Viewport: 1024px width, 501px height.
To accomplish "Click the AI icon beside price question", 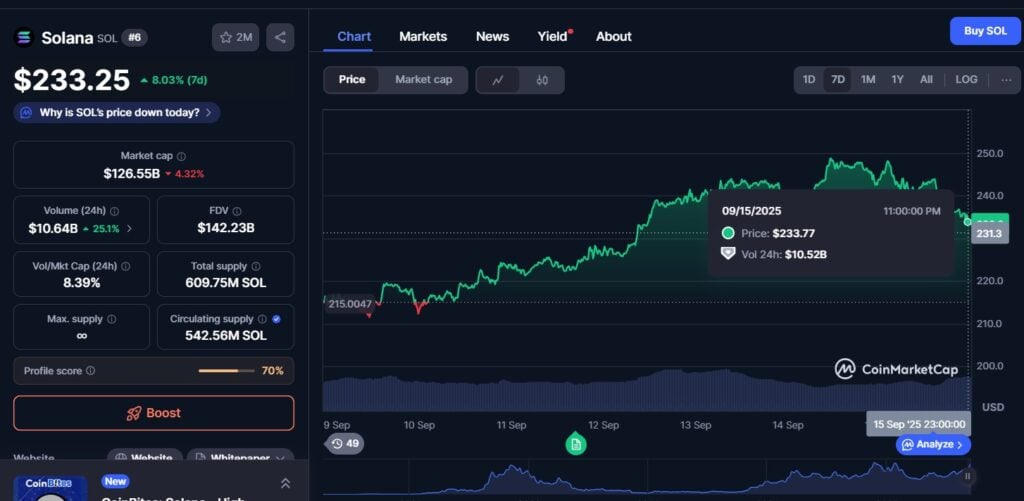I will [x=26, y=112].
